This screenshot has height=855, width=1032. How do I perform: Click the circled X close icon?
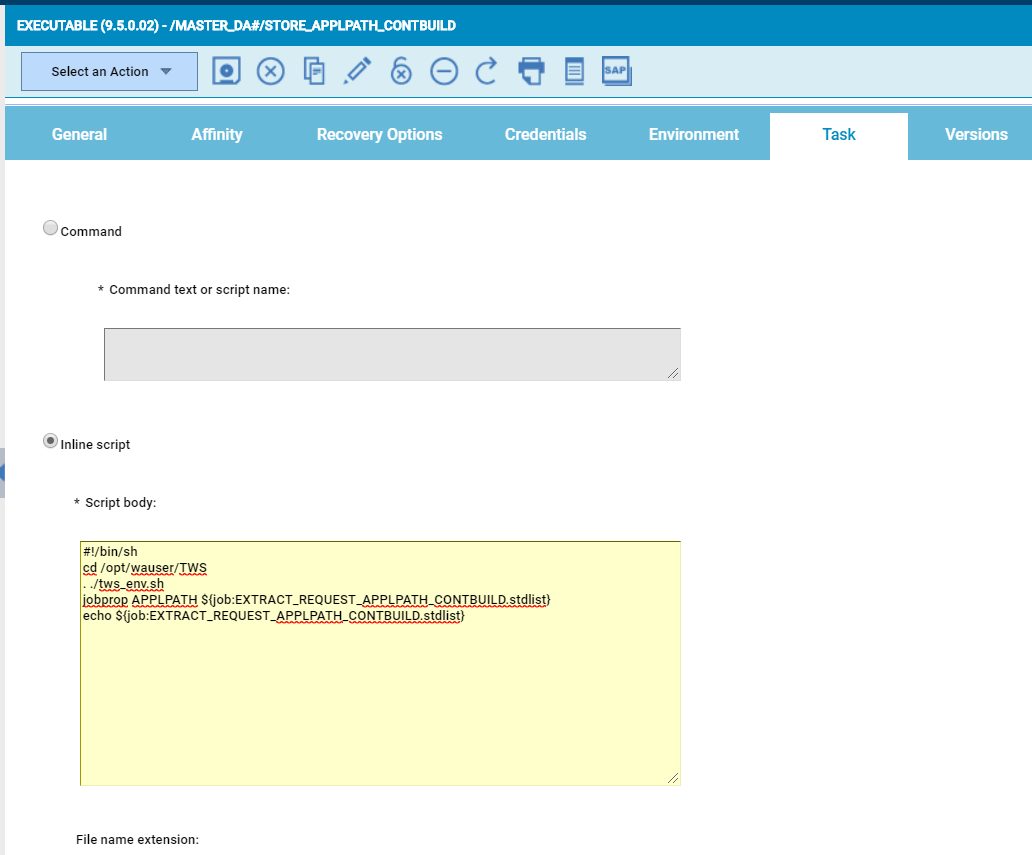coord(271,71)
